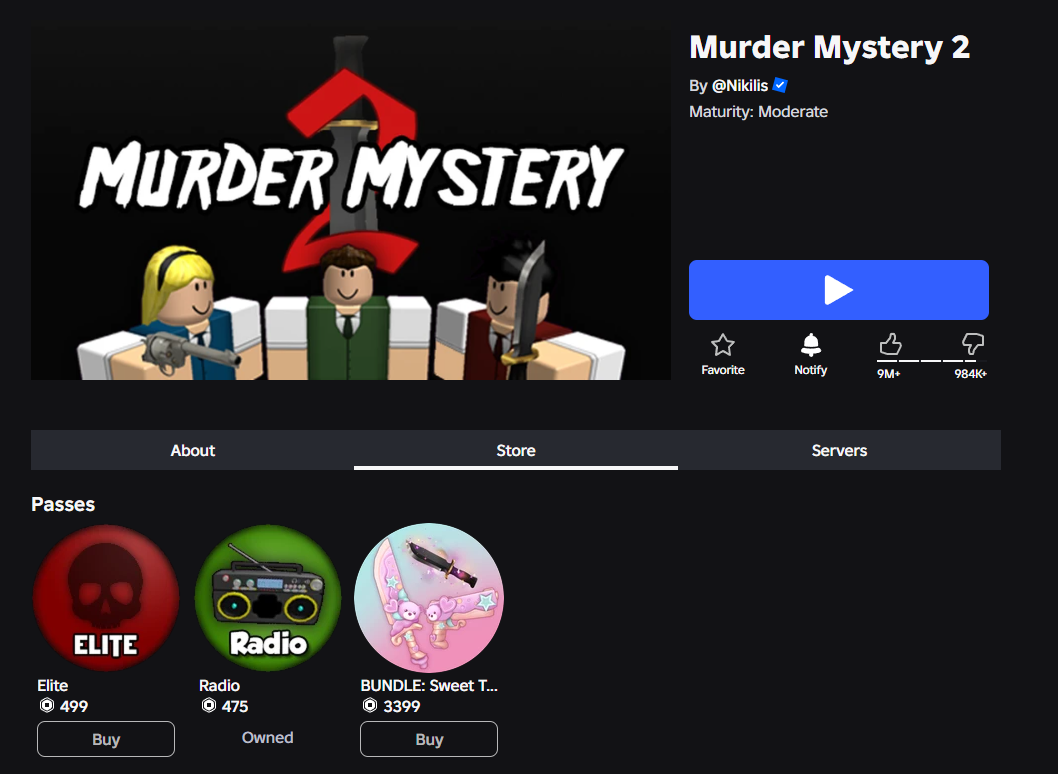Click the '9M+' likes count
The height and width of the screenshot is (774, 1058).
click(889, 373)
